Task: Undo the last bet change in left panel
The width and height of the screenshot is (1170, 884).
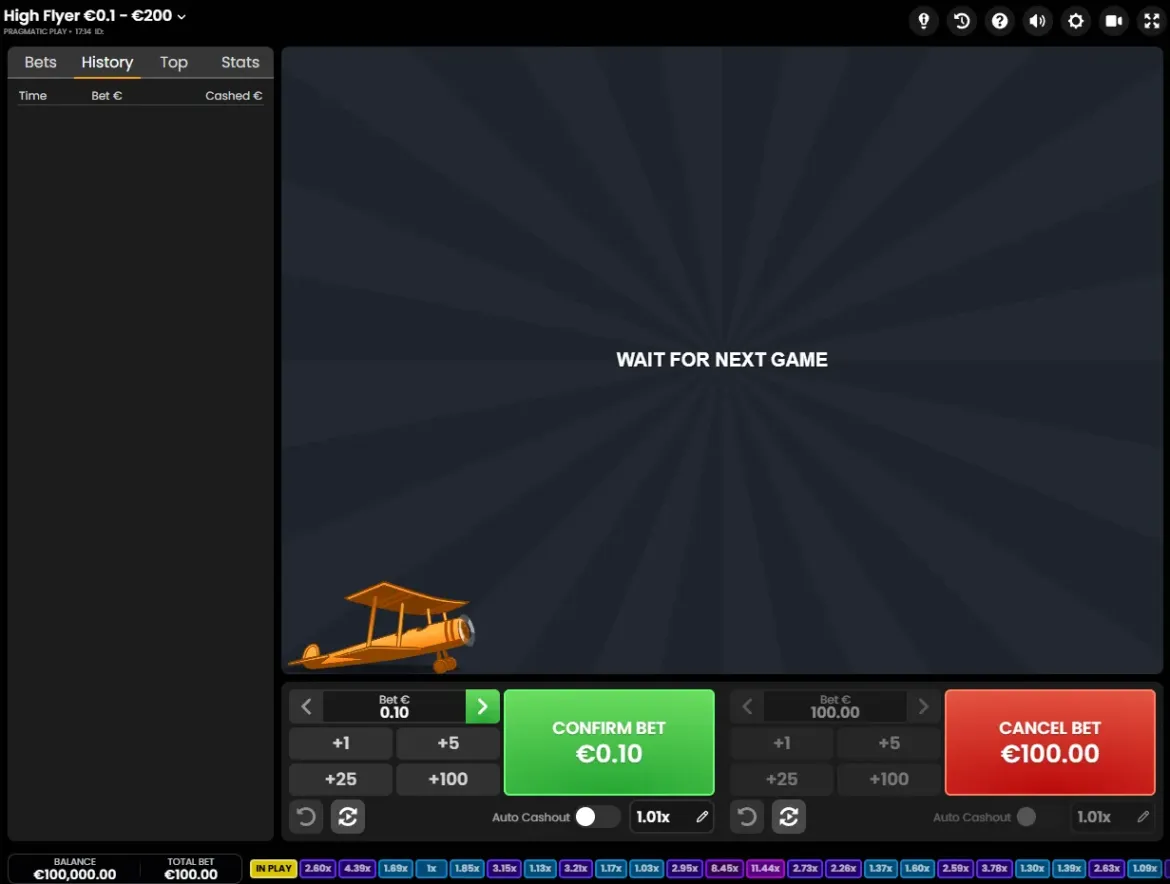Action: (306, 817)
